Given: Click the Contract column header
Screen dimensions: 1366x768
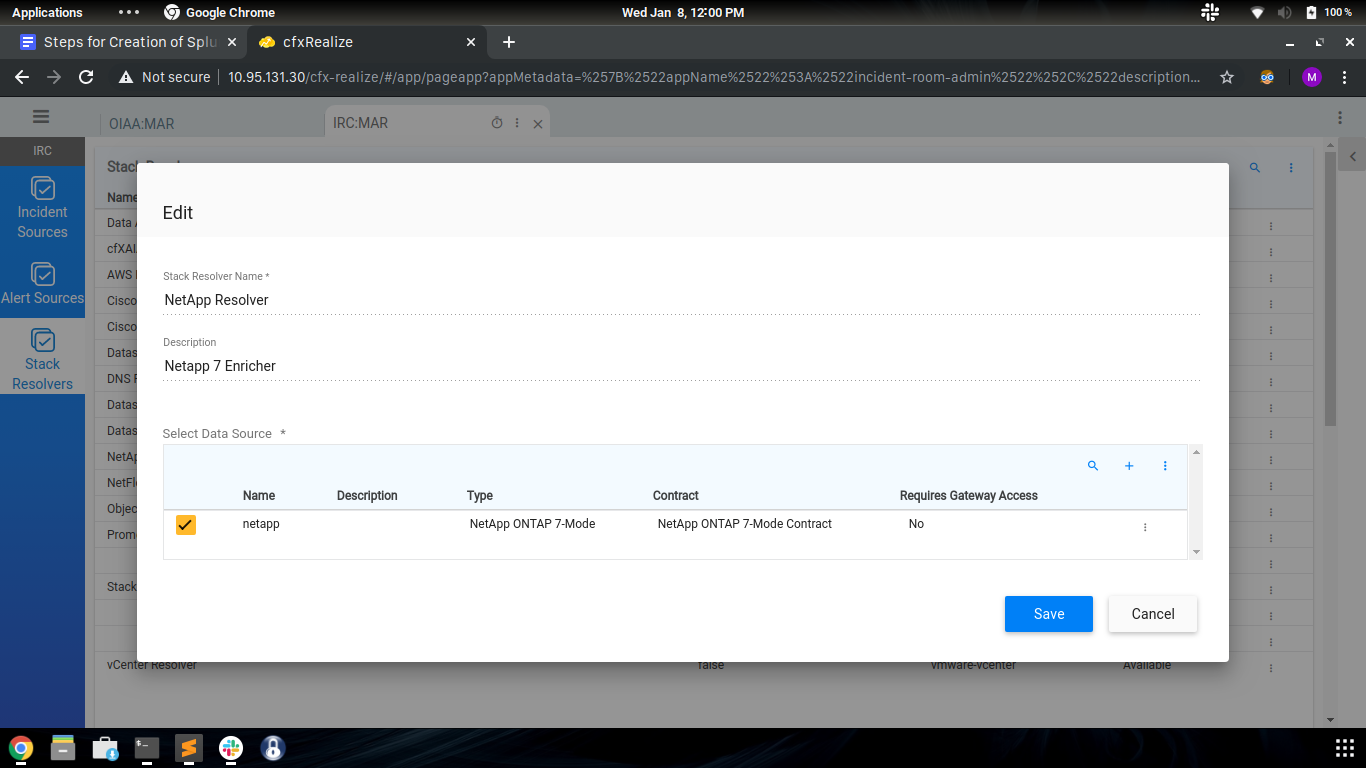Looking at the screenshot, I should tap(676, 496).
